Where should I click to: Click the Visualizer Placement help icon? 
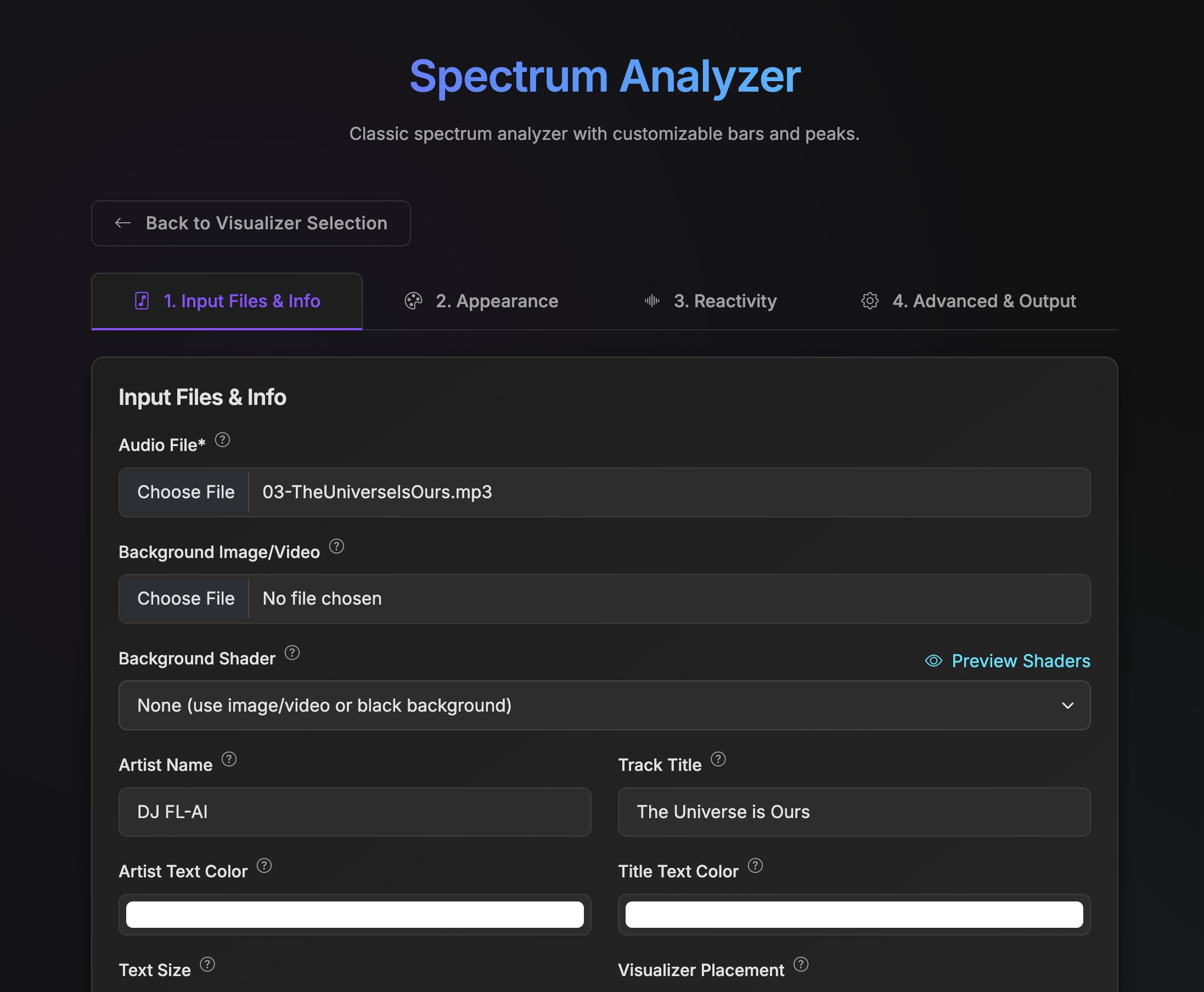click(801, 965)
